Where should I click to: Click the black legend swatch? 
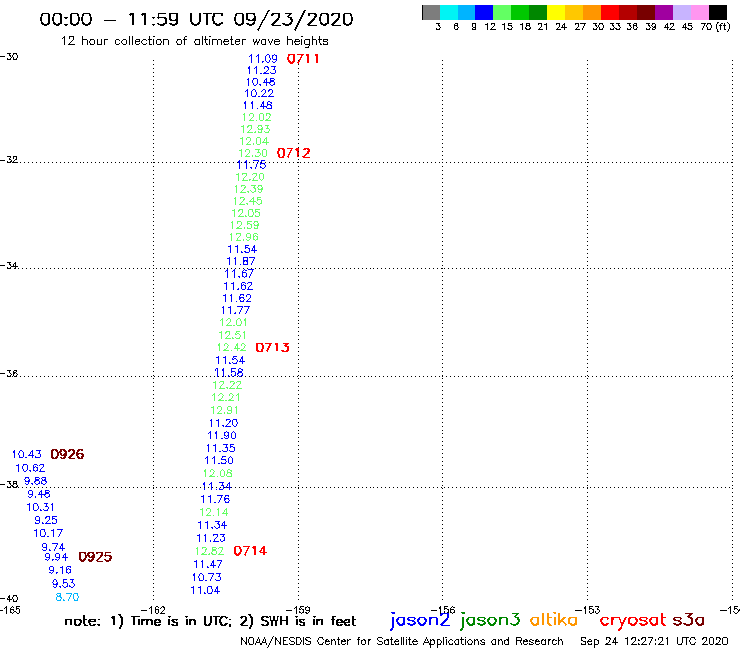[717, 12]
